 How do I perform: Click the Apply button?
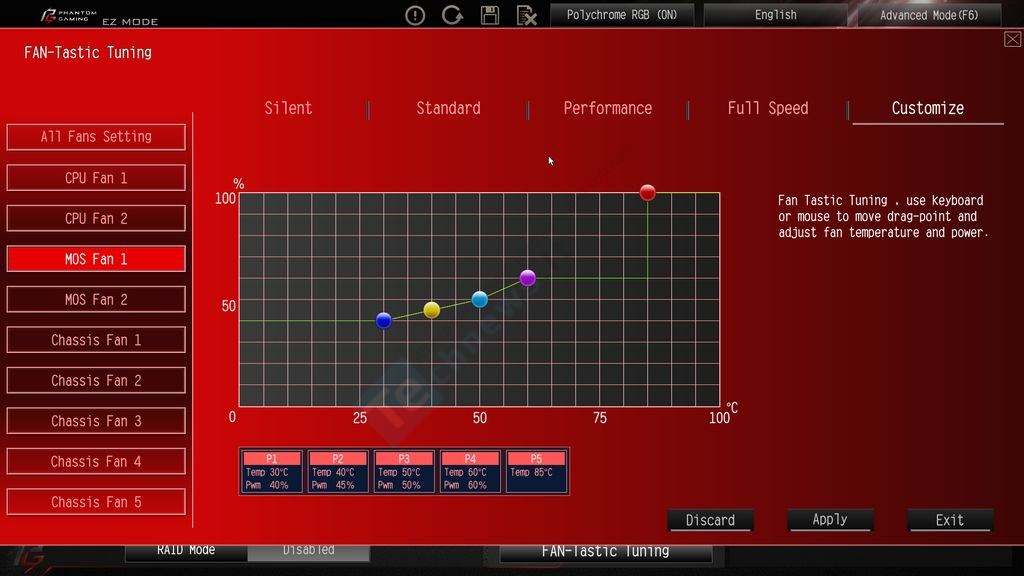click(x=830, y=520)
